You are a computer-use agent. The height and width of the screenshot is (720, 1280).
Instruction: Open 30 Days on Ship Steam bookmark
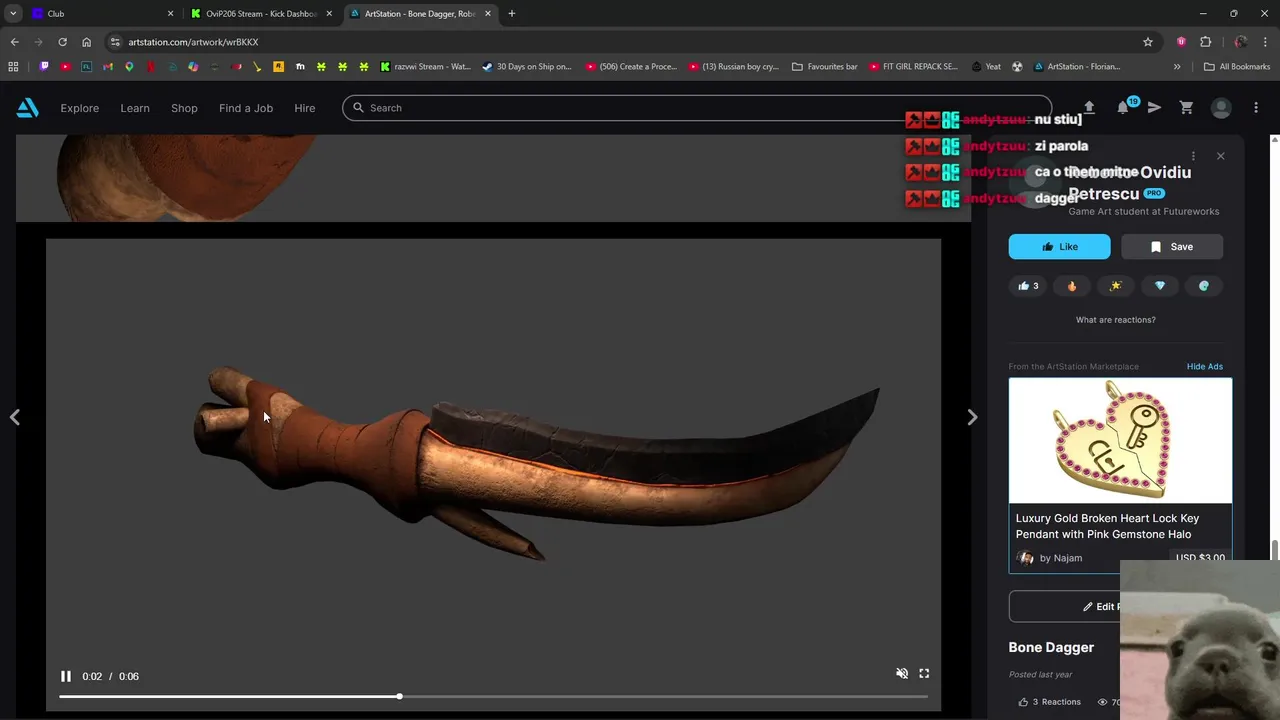pos(527,67)
